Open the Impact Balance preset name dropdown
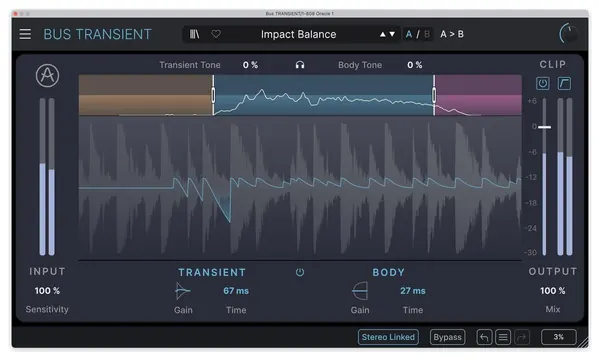Image resolution: width=600 pixels, height=360 pixels. pos(298,34)
